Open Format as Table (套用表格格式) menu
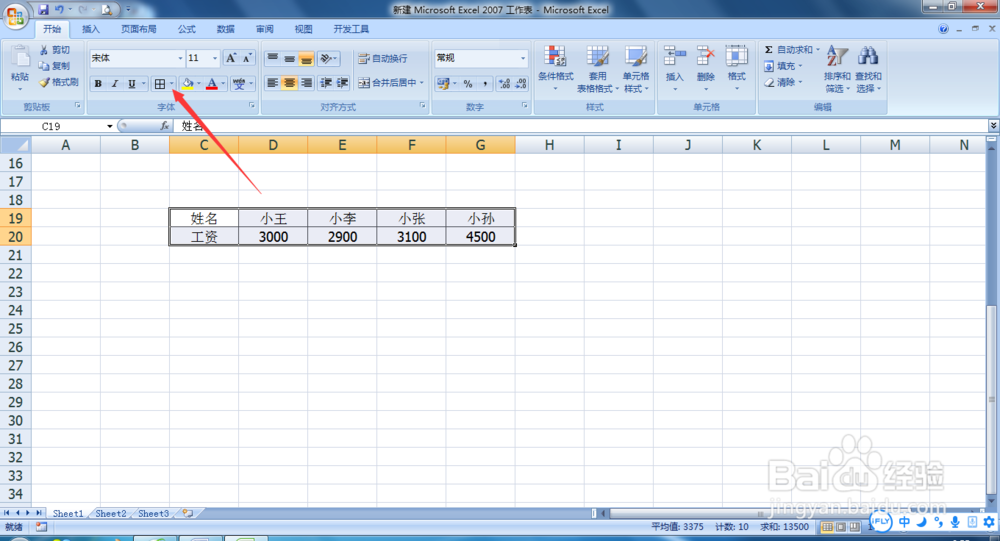Image resolution: width=1000 pixels, height=541 pixels. 598,69
